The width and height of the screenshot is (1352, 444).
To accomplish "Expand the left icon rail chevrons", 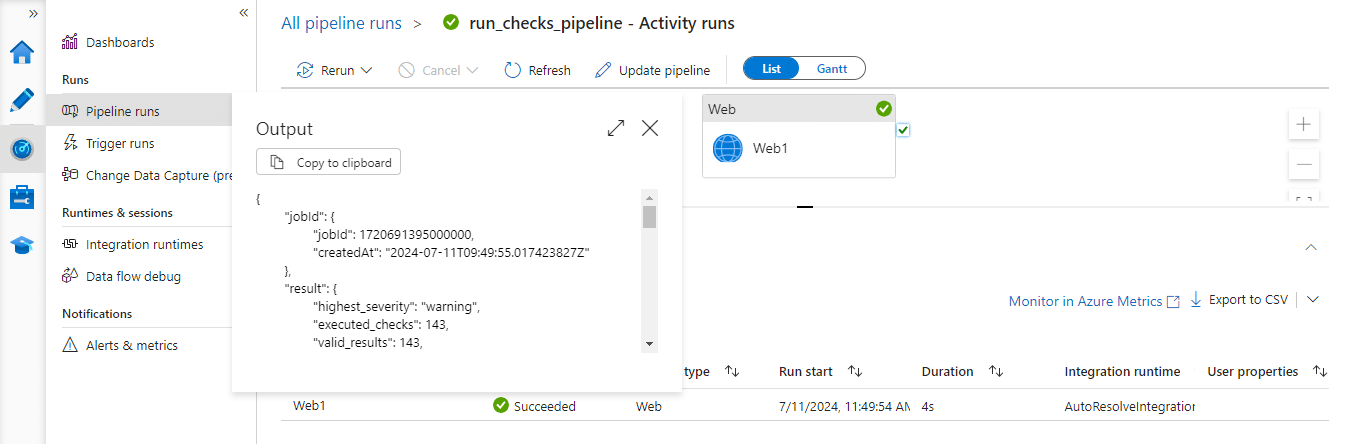I will pos(33,13).
